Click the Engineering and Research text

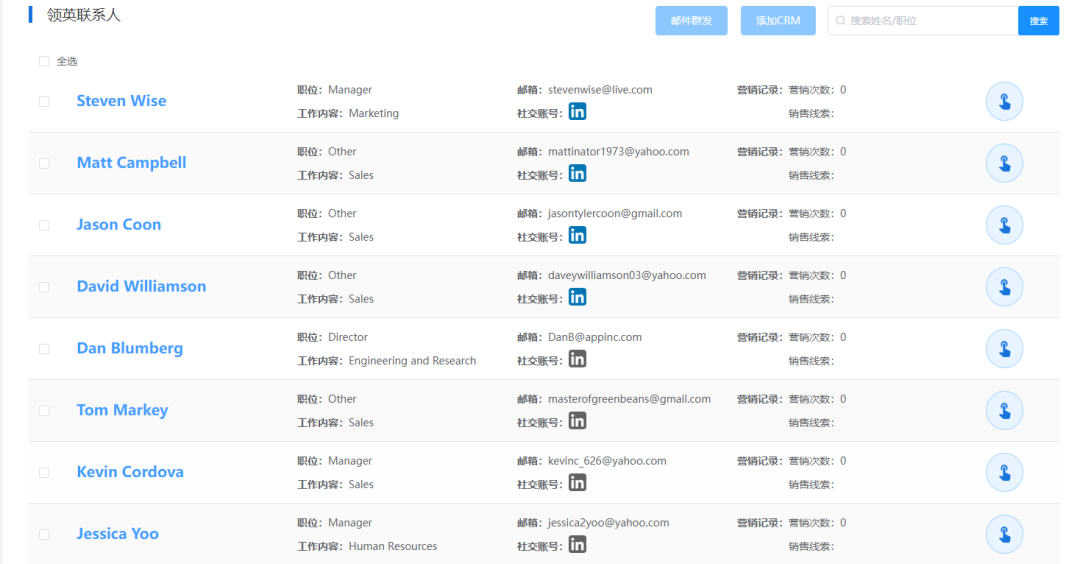point(412,361)
